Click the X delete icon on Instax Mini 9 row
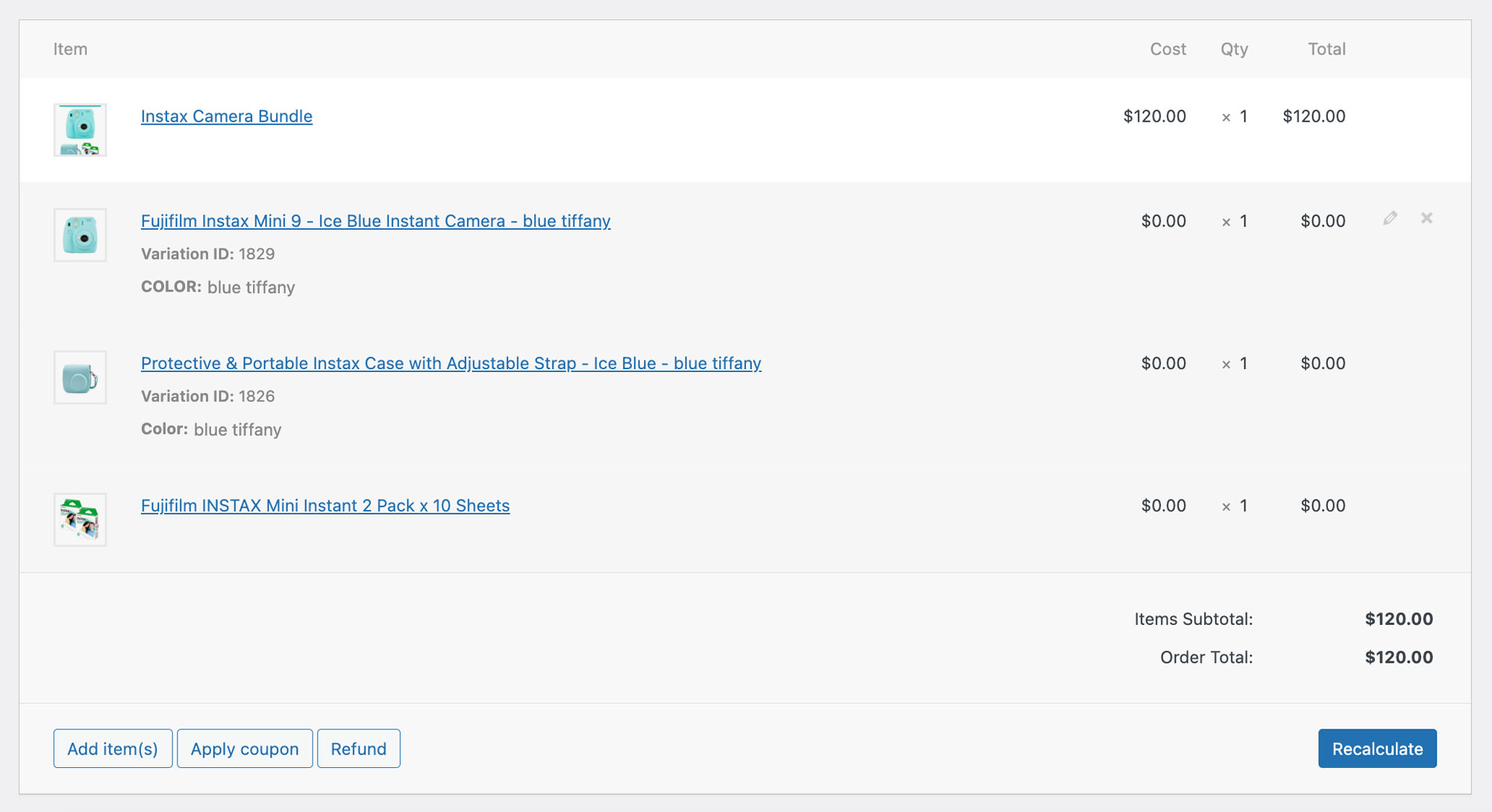Viewport: 1492px width, 812px height. [1426, 218]
